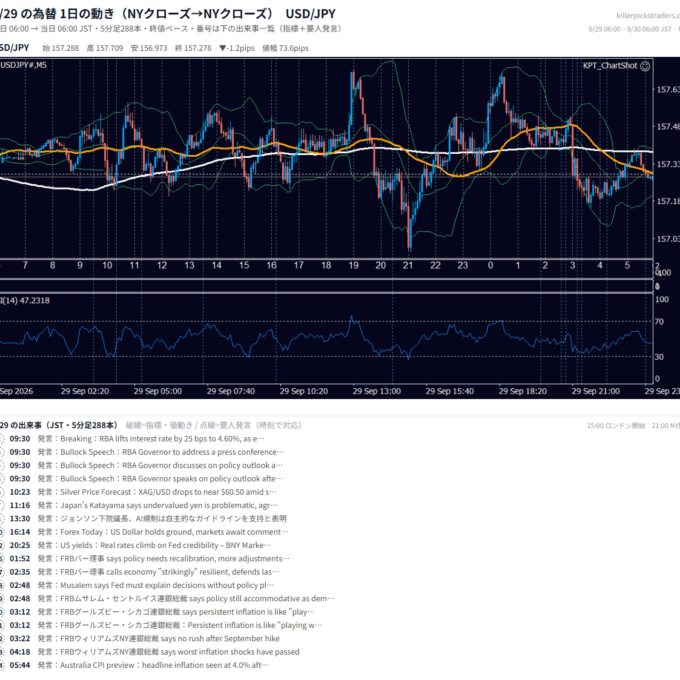Click the 9/29 06:00 – 9/30 06:00 JST range text
Screen dimensions: 680x680
coord(630,29)
